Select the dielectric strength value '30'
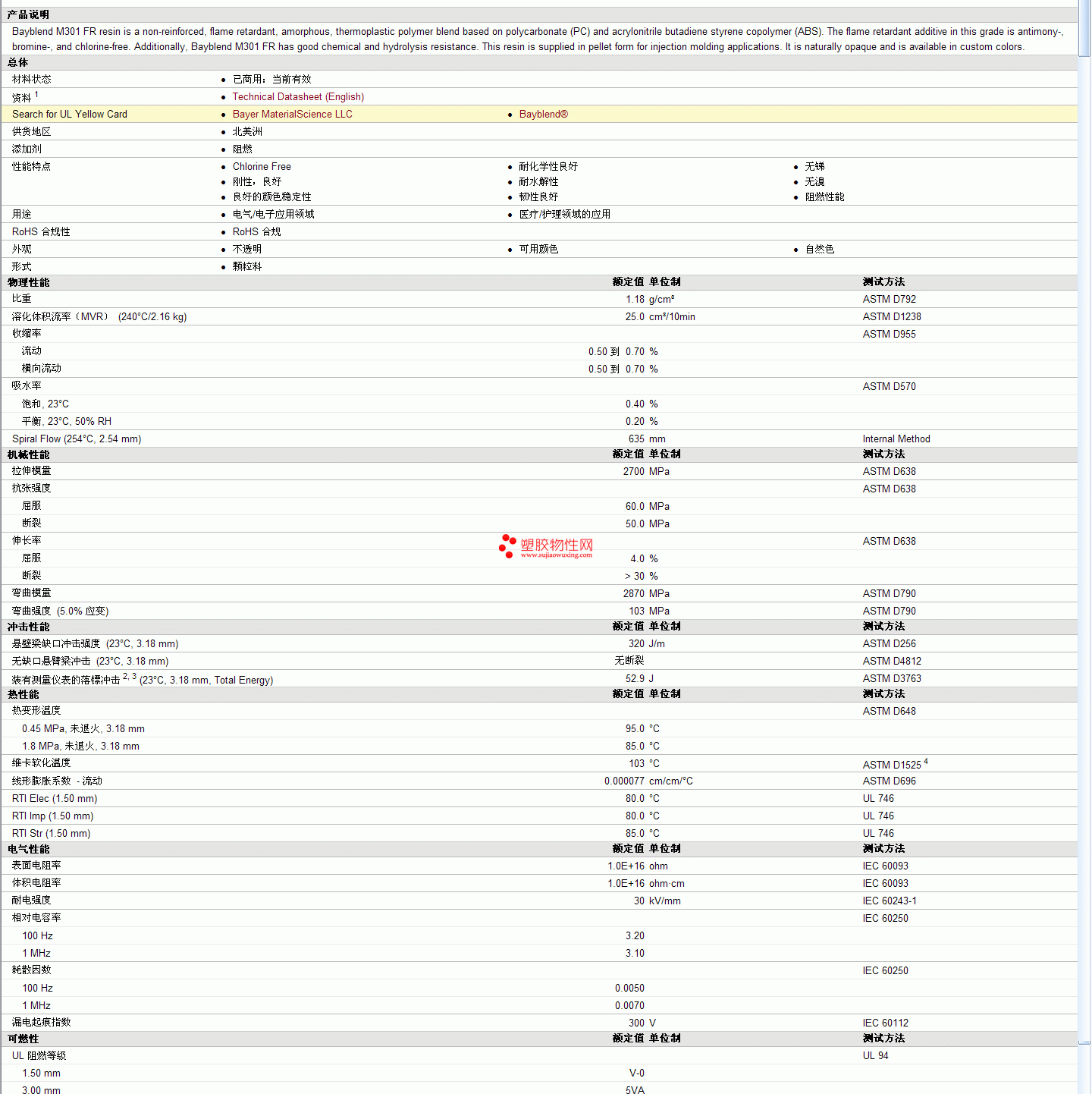Viewport: 1092px width, 1094px height. coord(639,901)
